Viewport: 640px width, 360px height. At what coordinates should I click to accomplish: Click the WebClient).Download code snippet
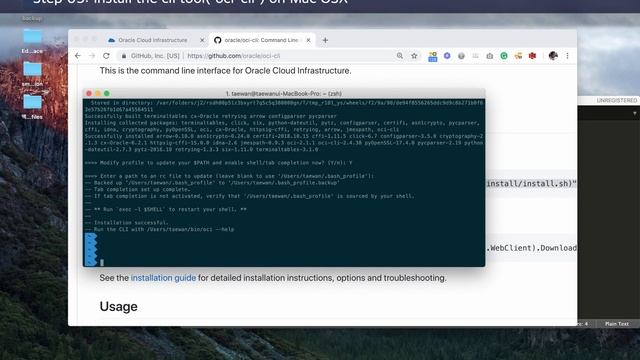531,248
